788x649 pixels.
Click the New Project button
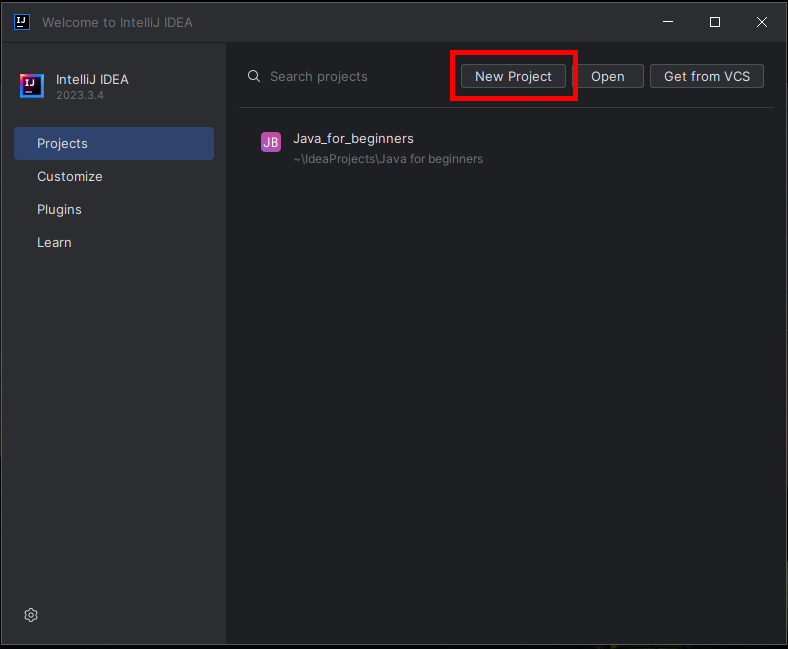coord(513,76)
